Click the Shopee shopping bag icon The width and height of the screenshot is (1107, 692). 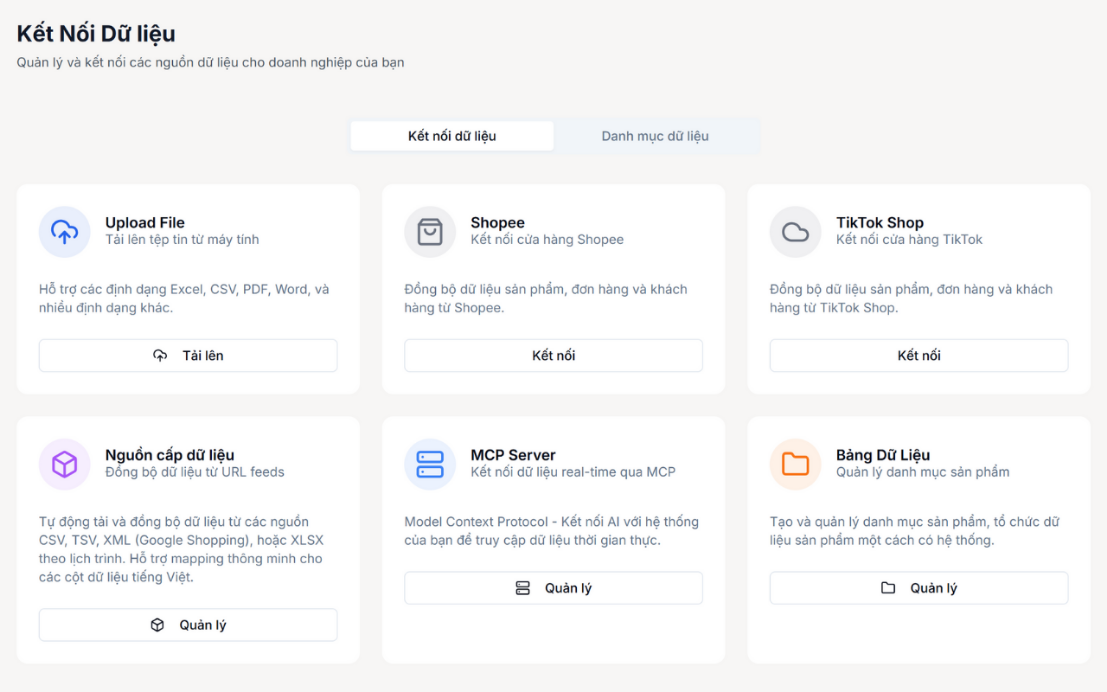[x=430, y=232]
